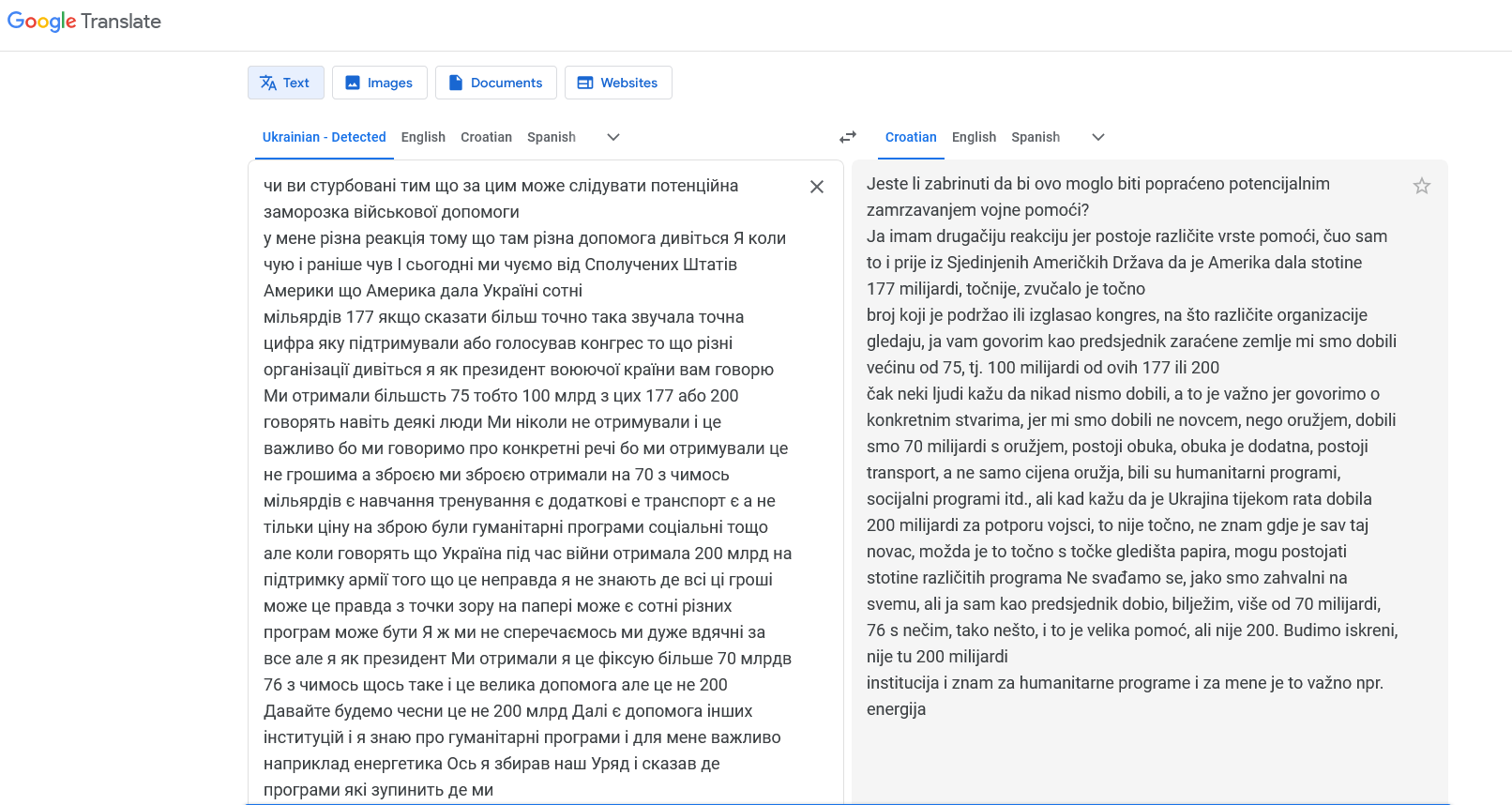Open Websites translation mode
This screenshot has height=805, width=1512.
click(617, 83)
